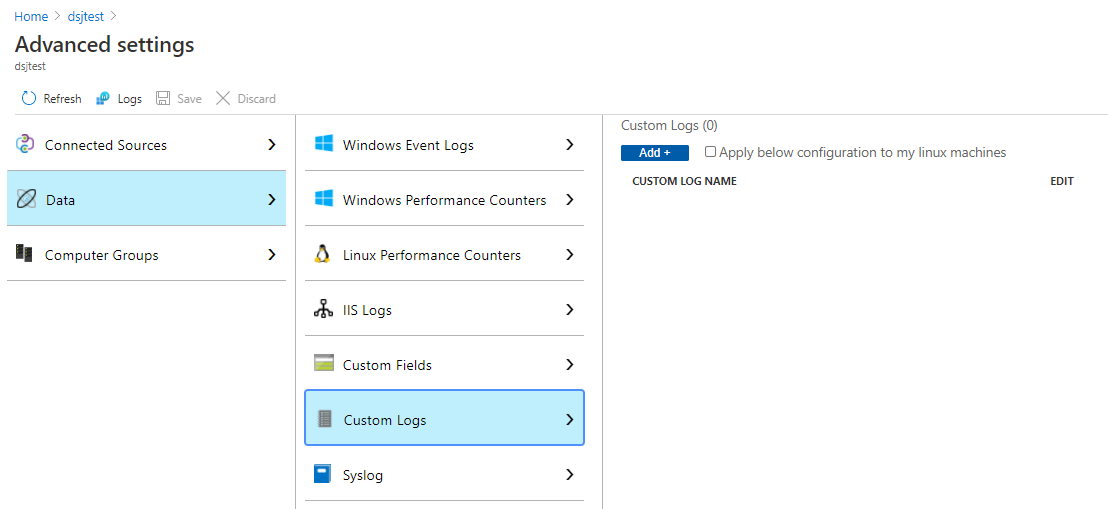Click the Add + button
1108x509 pixels.
pos(654,153)
